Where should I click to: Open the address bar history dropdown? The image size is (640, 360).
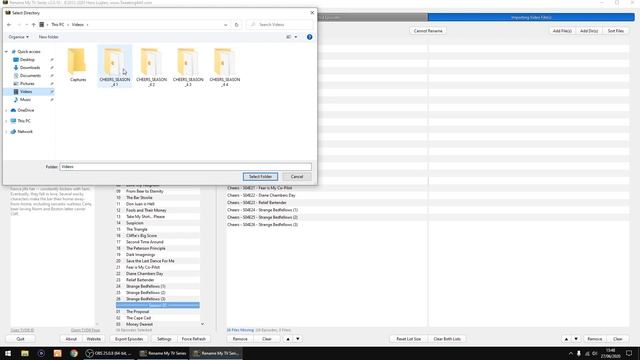click(x=225, y=24)
